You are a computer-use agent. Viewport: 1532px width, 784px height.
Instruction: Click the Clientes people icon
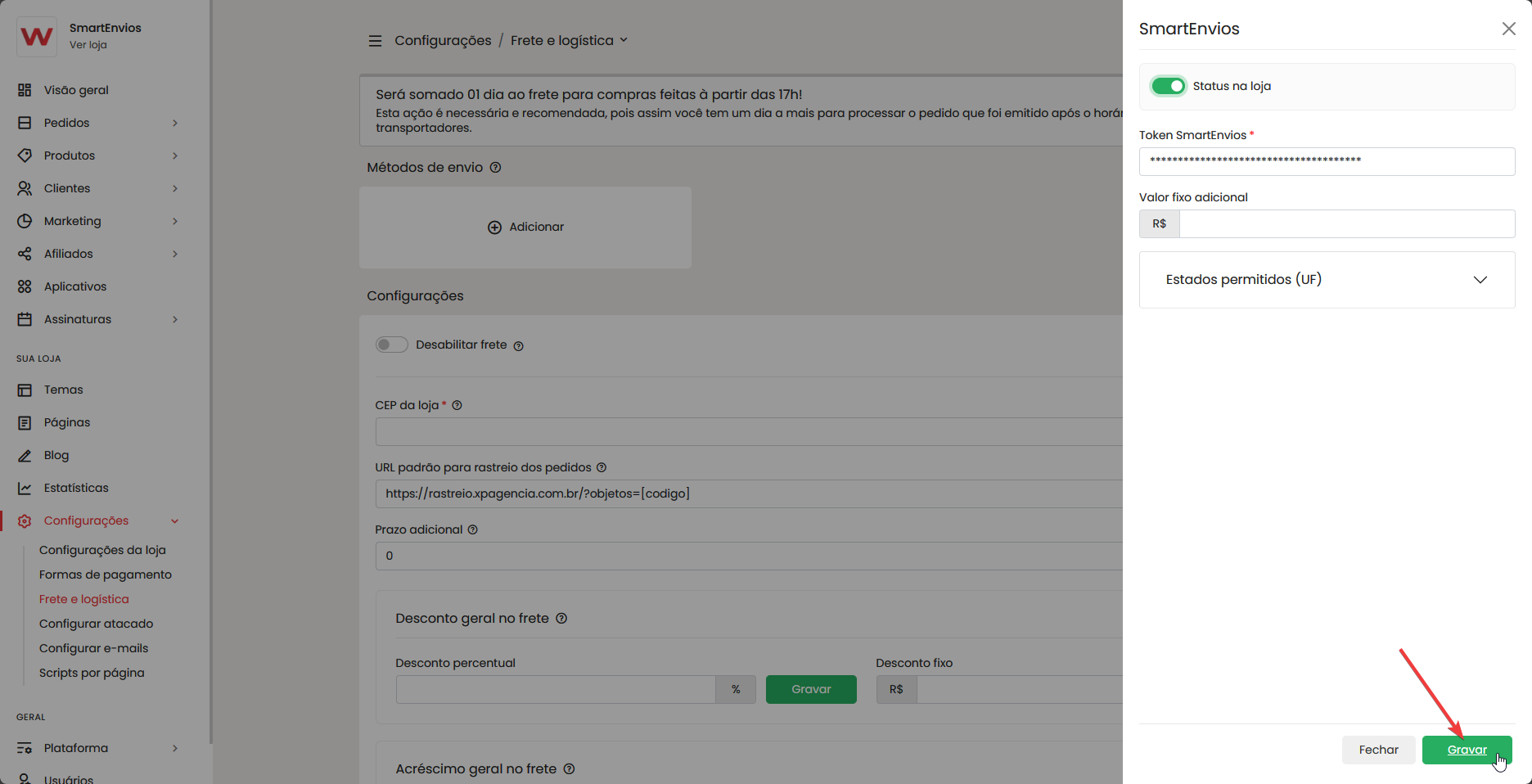point(25,188)
